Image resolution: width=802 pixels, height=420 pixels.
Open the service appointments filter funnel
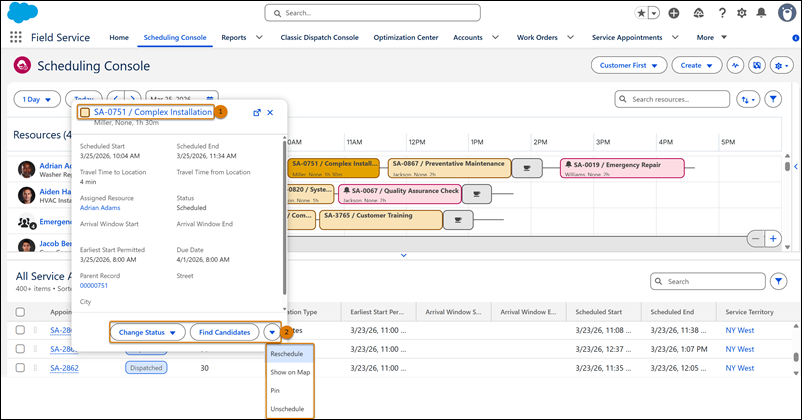[x=778, y=281]
